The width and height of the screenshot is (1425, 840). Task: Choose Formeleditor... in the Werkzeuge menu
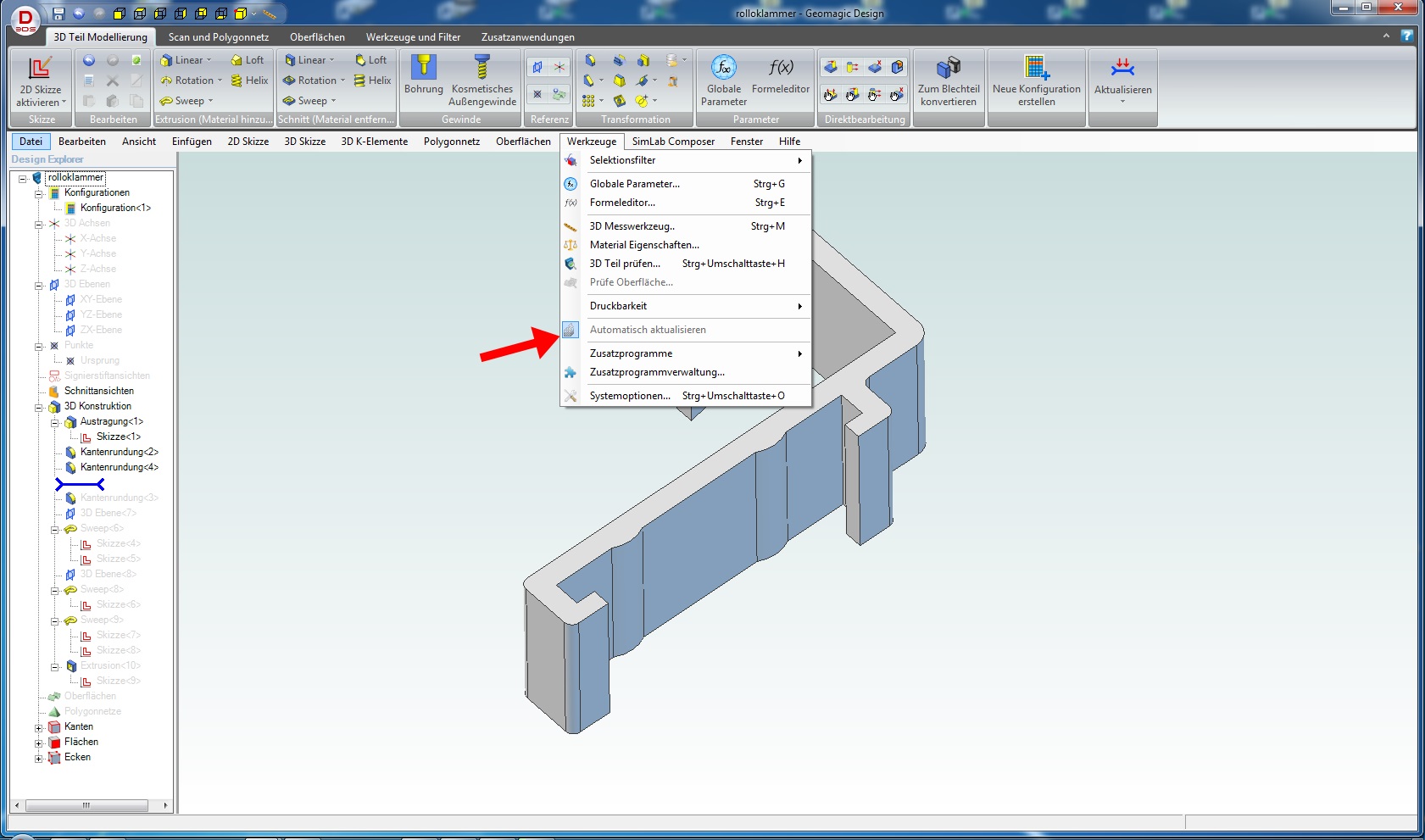click(x=686, y=203)
